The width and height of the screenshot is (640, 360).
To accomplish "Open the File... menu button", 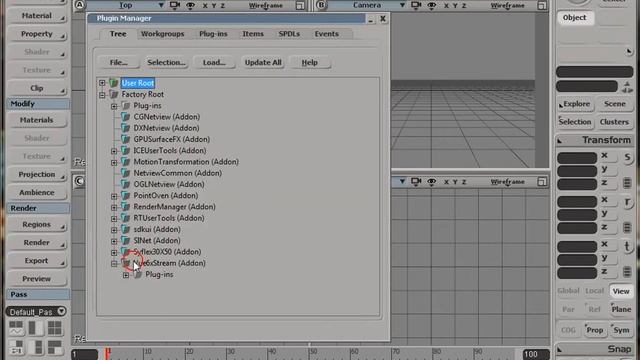I will tap(119, 62).
